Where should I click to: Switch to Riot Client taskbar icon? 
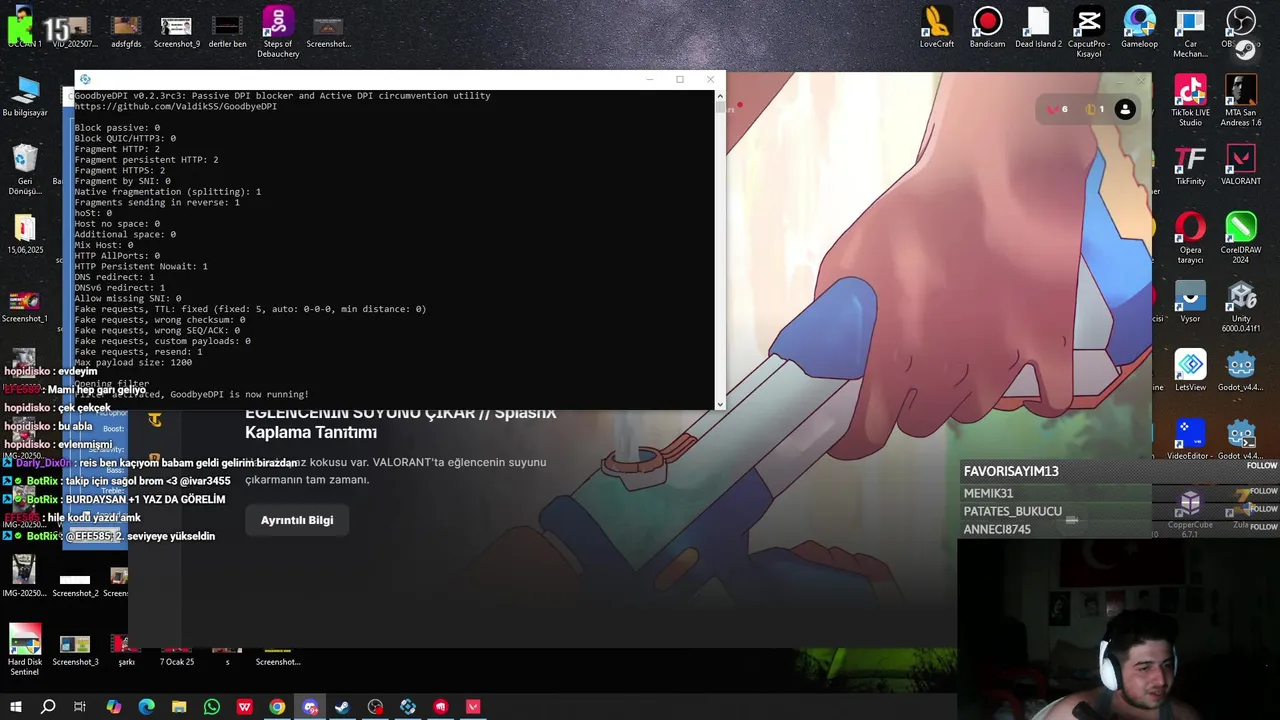click(440, 707)
